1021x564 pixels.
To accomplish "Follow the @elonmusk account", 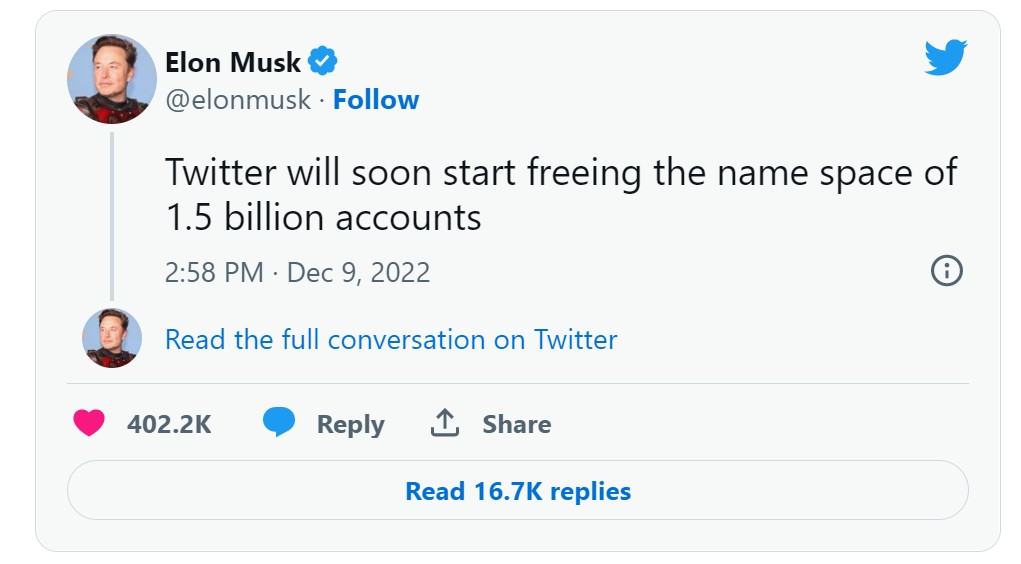I will (376, 100).
